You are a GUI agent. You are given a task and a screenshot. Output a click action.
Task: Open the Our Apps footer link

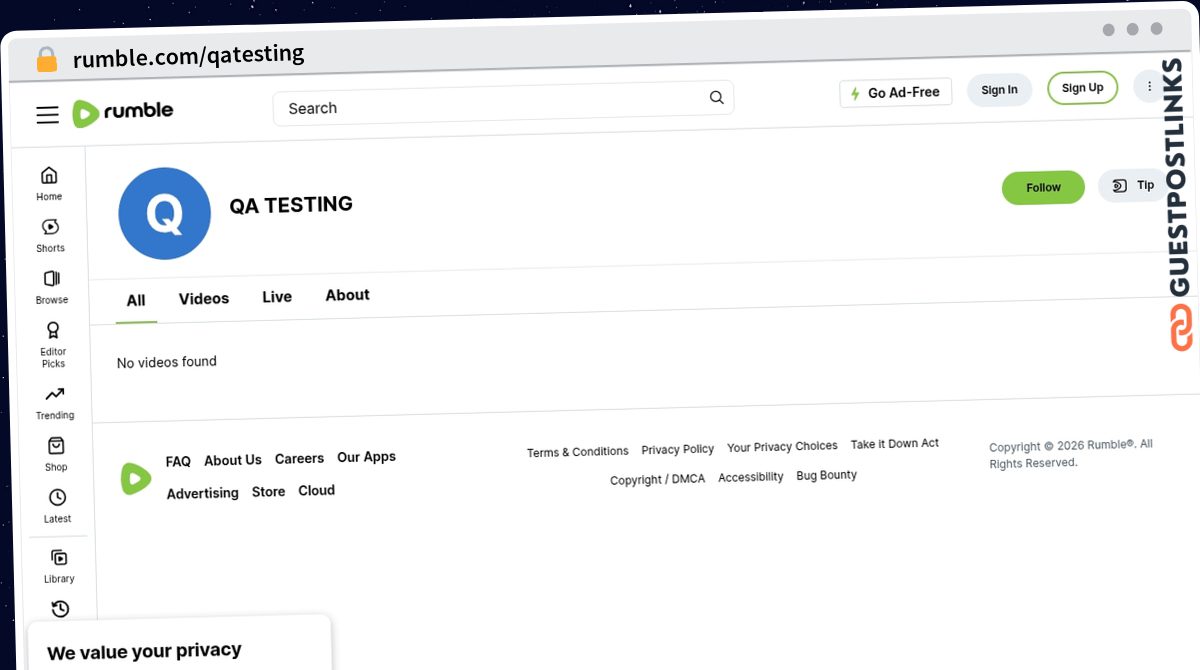(x=366, y=457)
